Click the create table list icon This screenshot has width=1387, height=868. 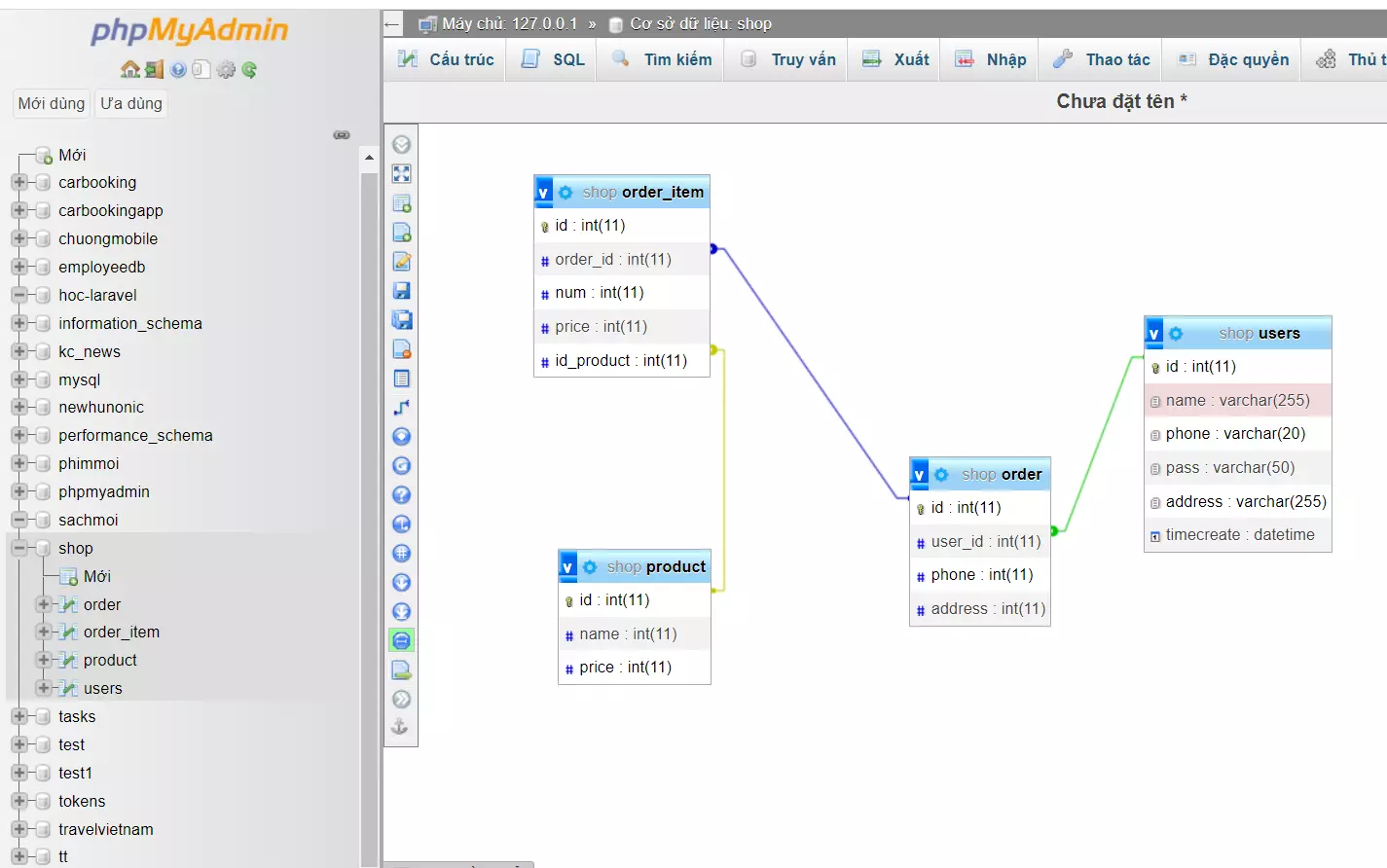point(401,379)
